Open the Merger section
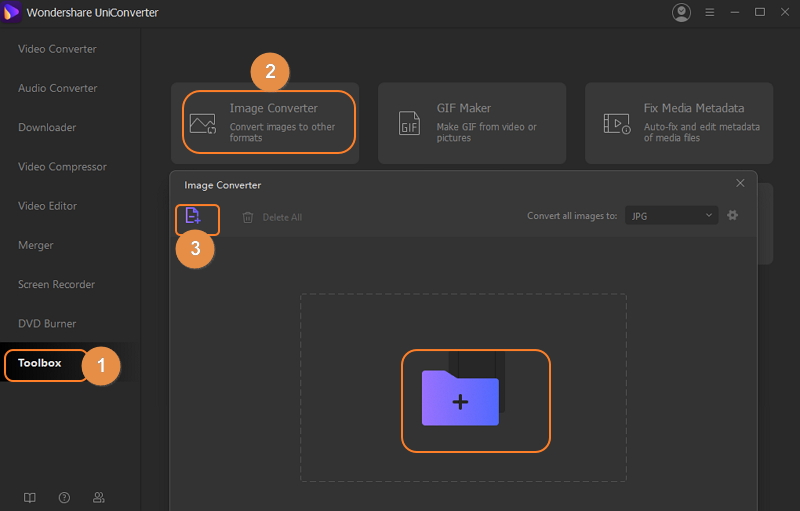Image resolution: width=800 pixels, height=511 pixels. [36, 245]
